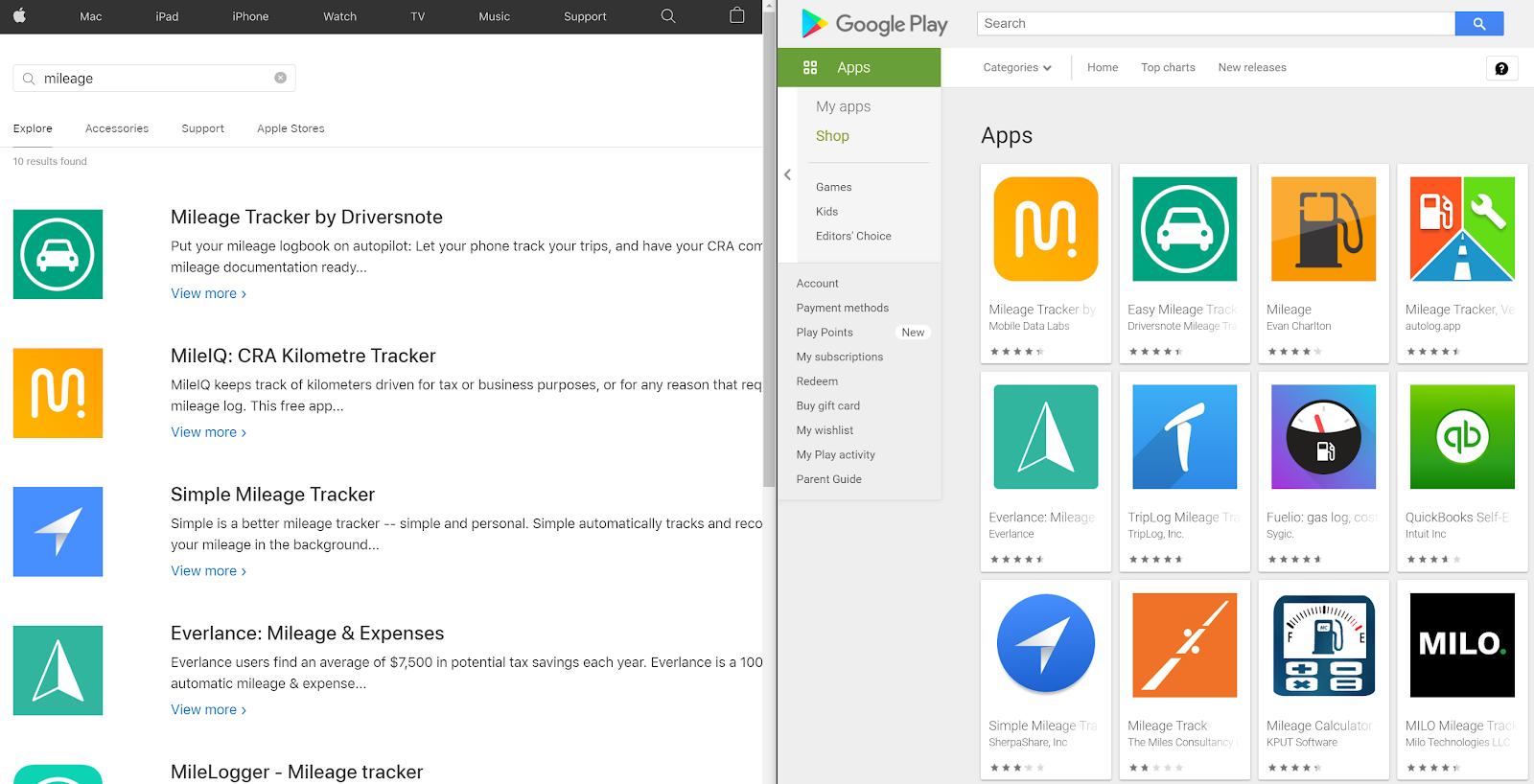Image resolution: width=1534 pixels, height=784 pixels.
Task: Open the QuickBooks Self-Employed app icon
Action: pyautogui.click(x=1462, y=437)
